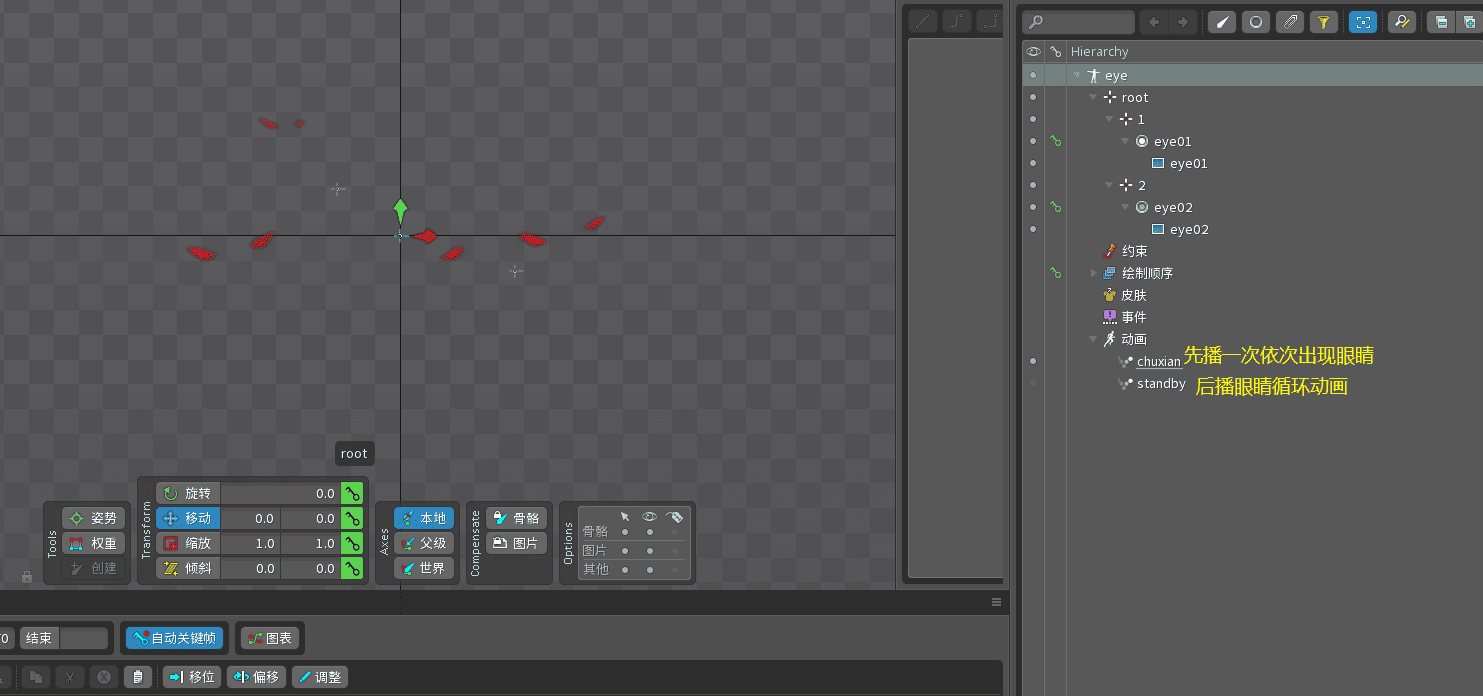Toggle Auto Key (自动关键帧) button
1483x696 pixels.
pos(174,637)
